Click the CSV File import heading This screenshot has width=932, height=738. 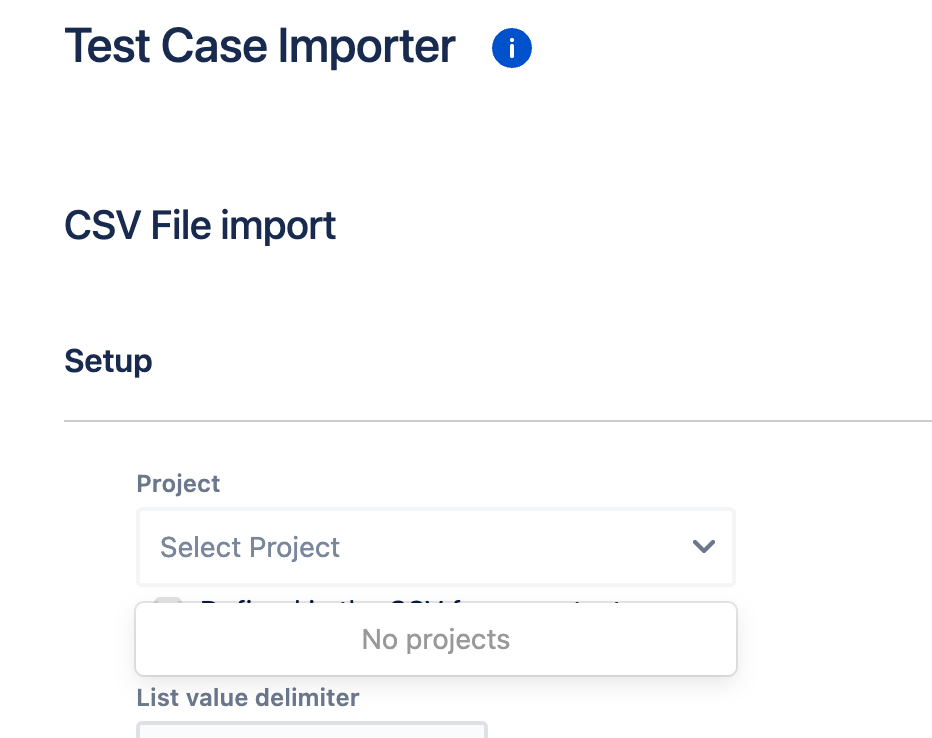tap(200, 226)
